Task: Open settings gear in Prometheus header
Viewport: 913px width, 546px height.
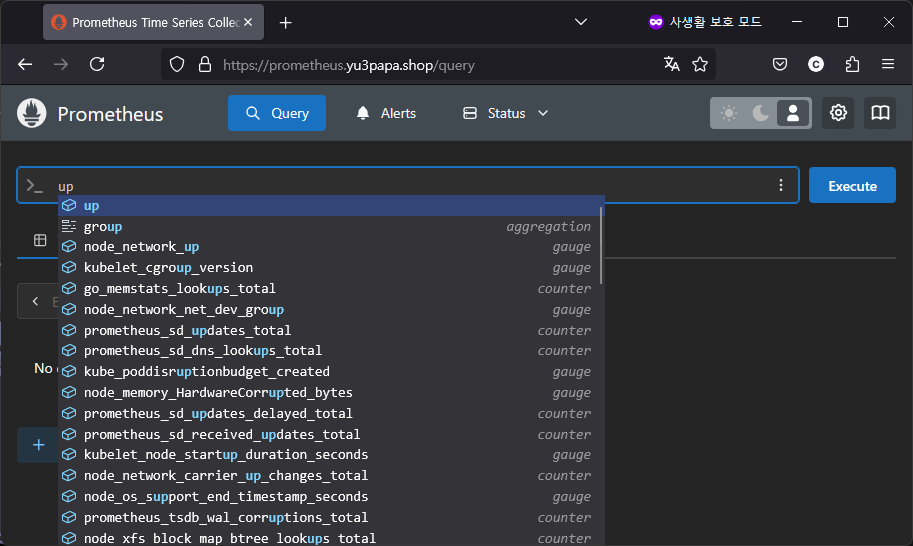Action: click(838, 113)
